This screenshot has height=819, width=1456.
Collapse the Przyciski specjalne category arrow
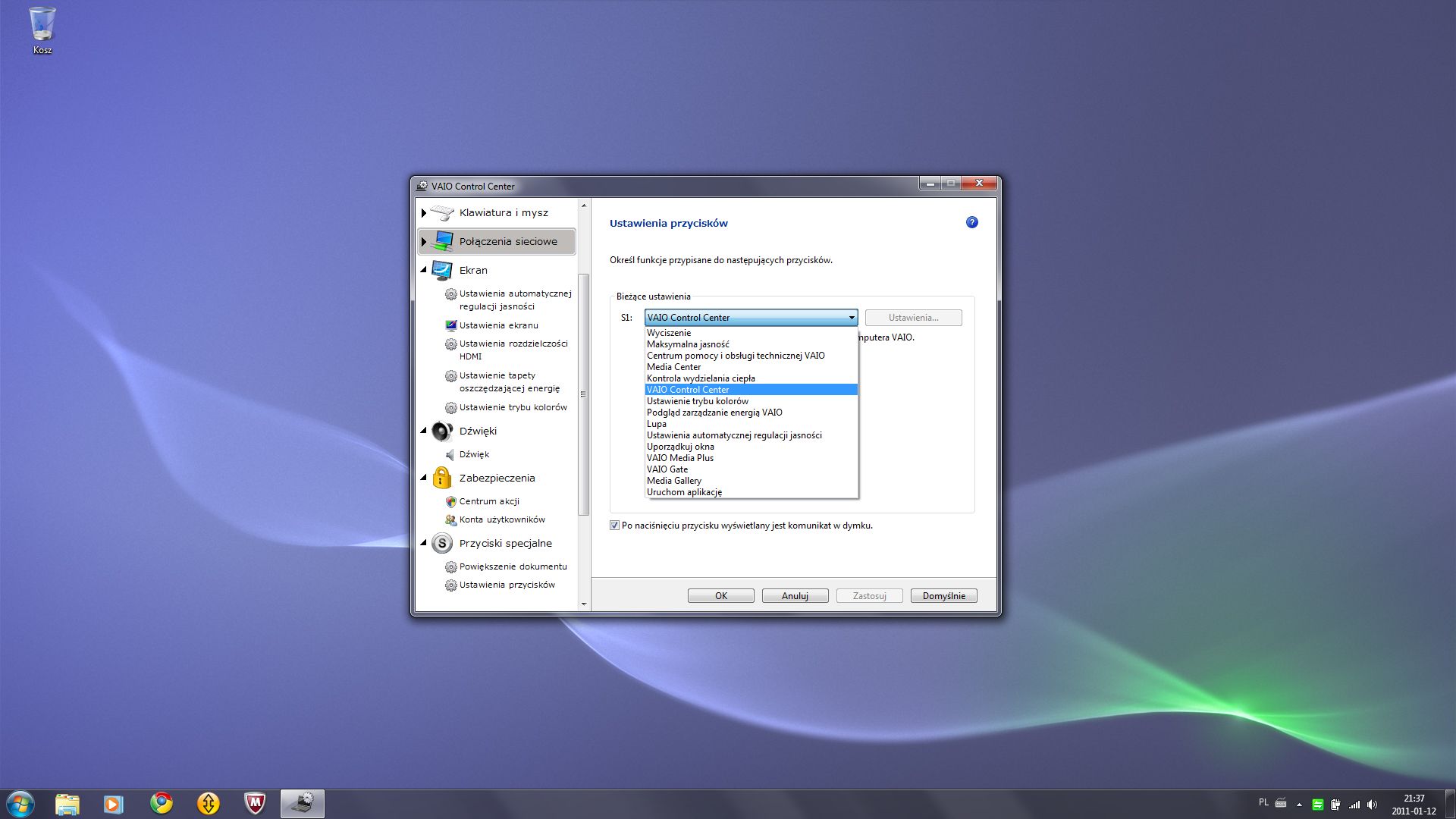[x=424, y=543]
